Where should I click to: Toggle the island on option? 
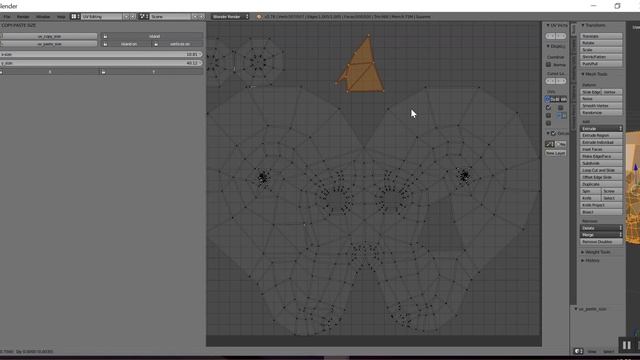tap(126, 44)
